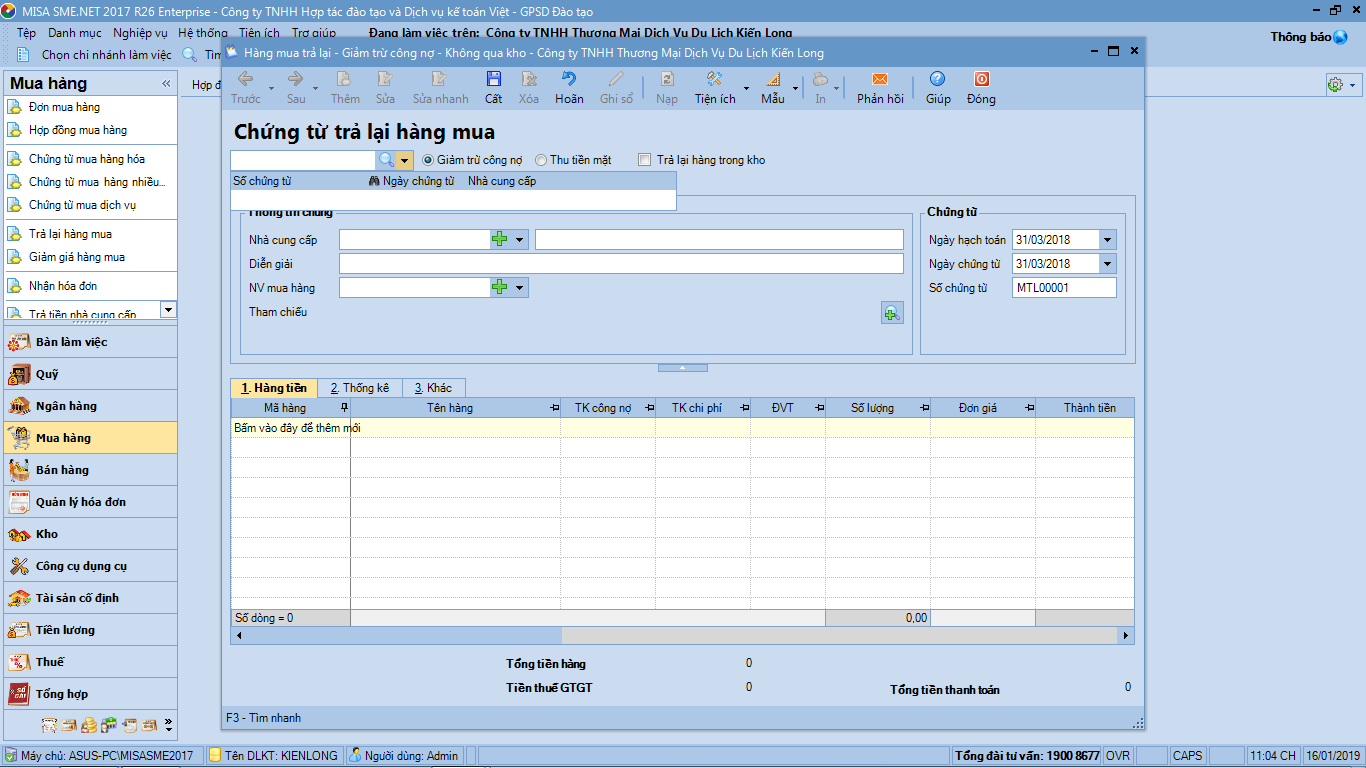Click Bấm vào đây để thêm mới row
Viewport: 1366px width, 768px height.
point(682,428)
